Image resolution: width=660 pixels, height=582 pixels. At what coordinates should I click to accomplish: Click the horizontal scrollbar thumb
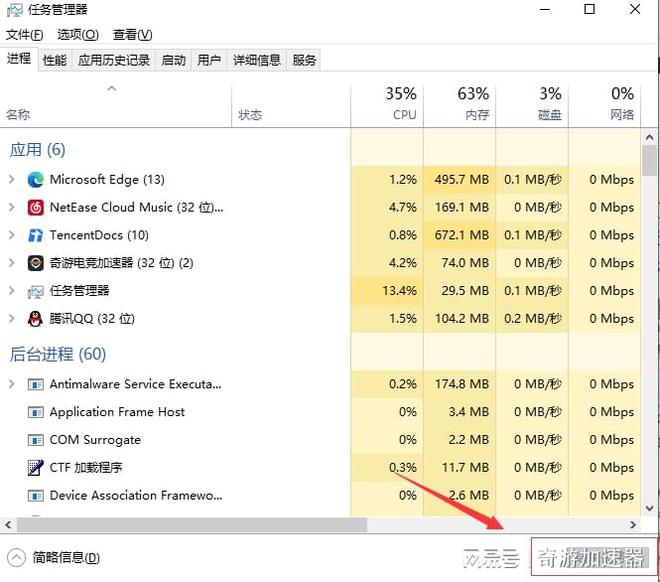coord(192,525)
